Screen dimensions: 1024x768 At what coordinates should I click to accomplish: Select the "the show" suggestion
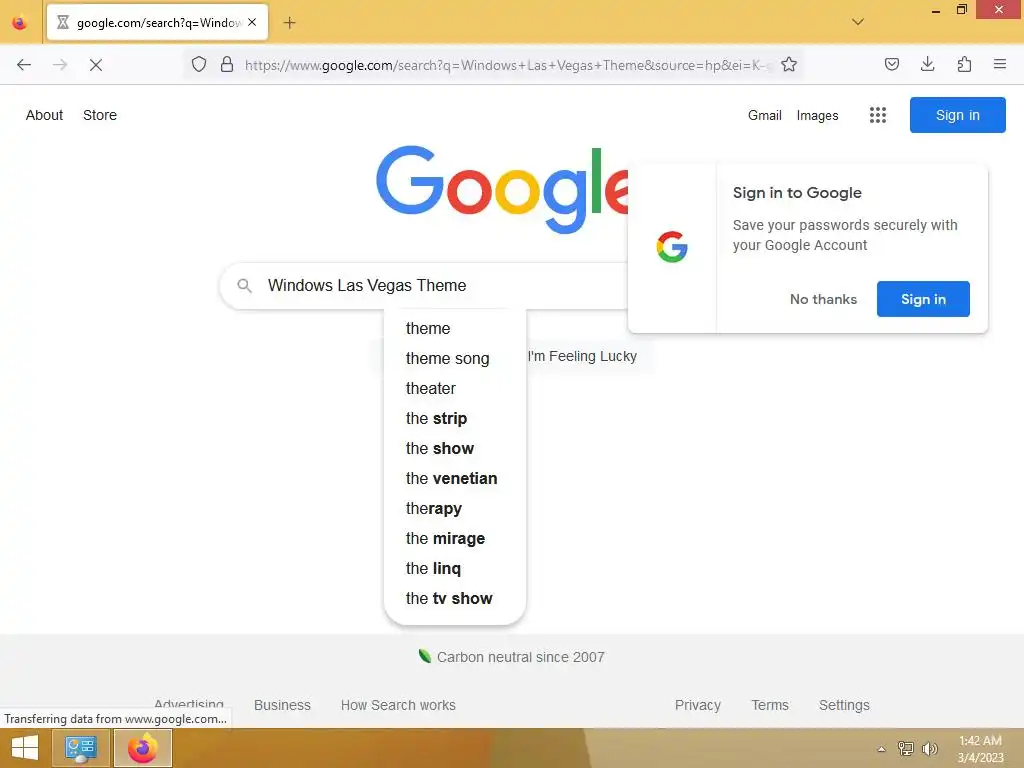[x=455, y=449]
